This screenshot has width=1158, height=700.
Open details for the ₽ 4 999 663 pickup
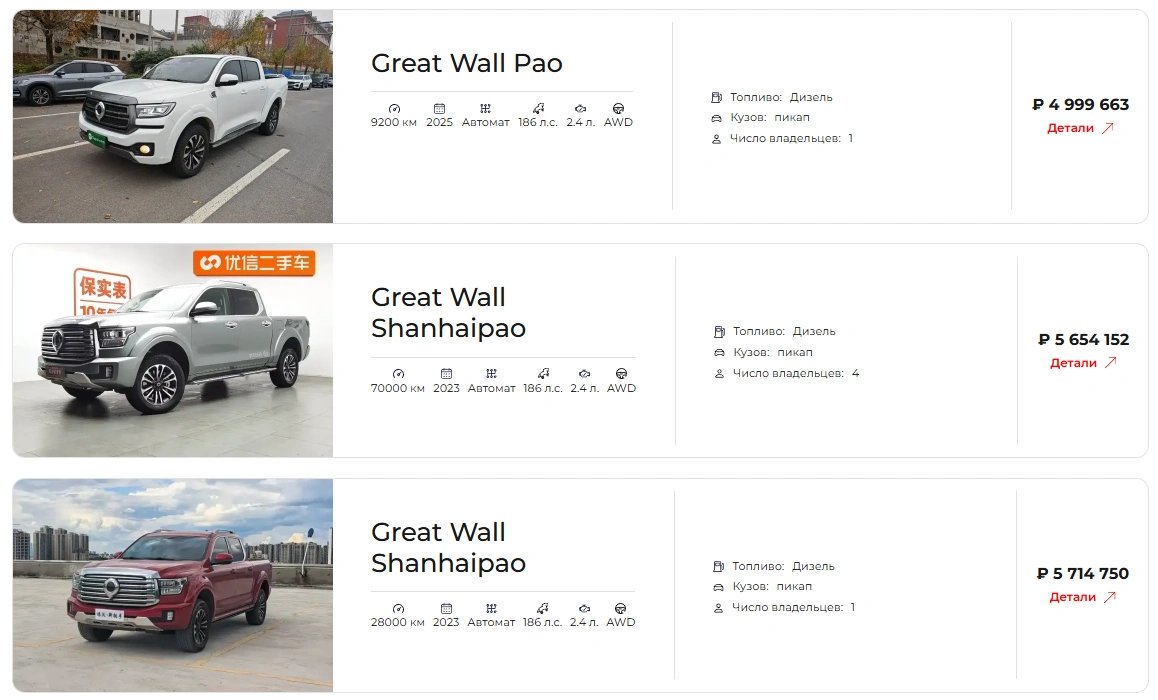[x=1080, y=128]
